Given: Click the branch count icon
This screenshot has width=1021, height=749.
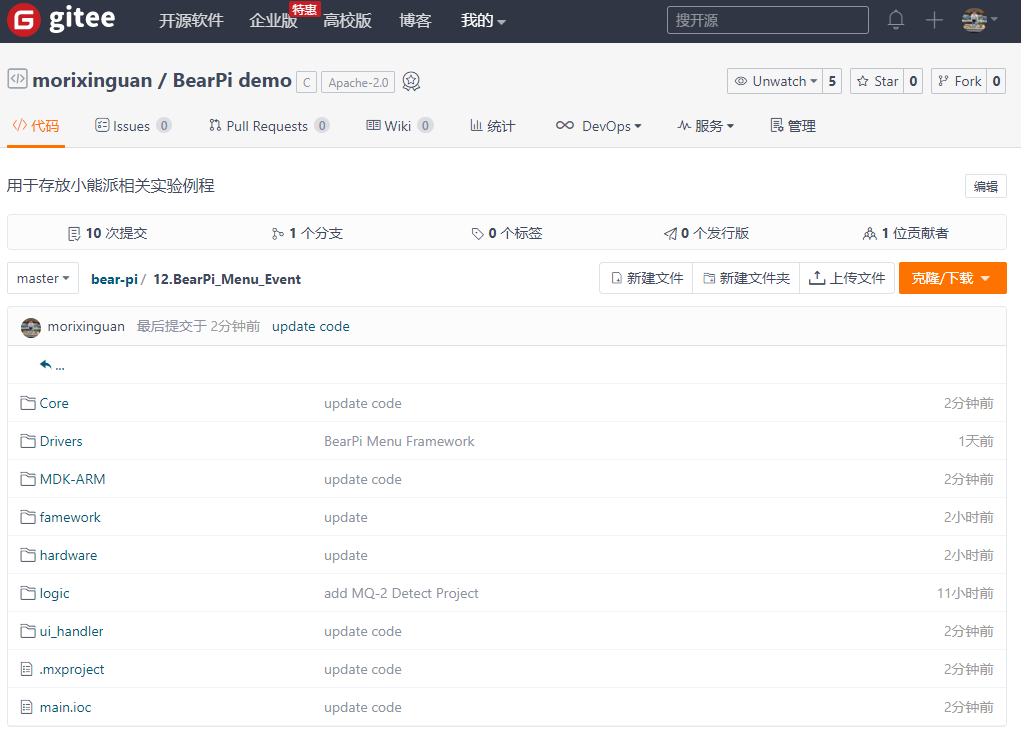Looking at the screenshot, I should (x=278, y=234).
